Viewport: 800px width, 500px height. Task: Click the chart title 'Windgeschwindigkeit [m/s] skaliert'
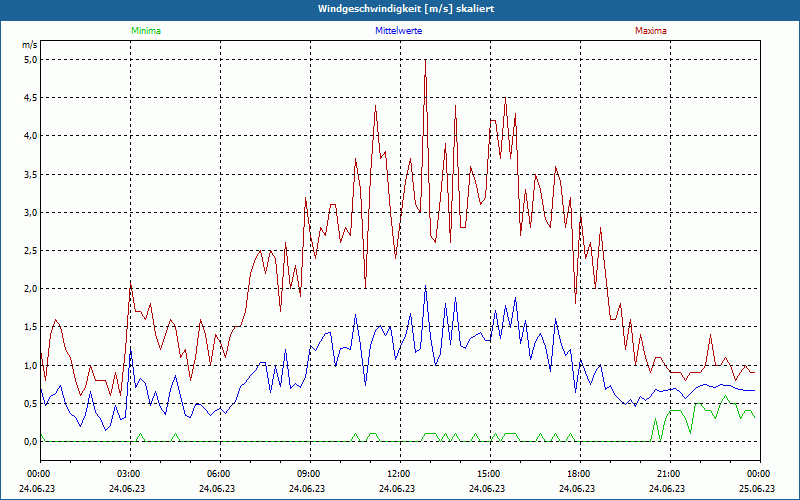coord(406,9)
